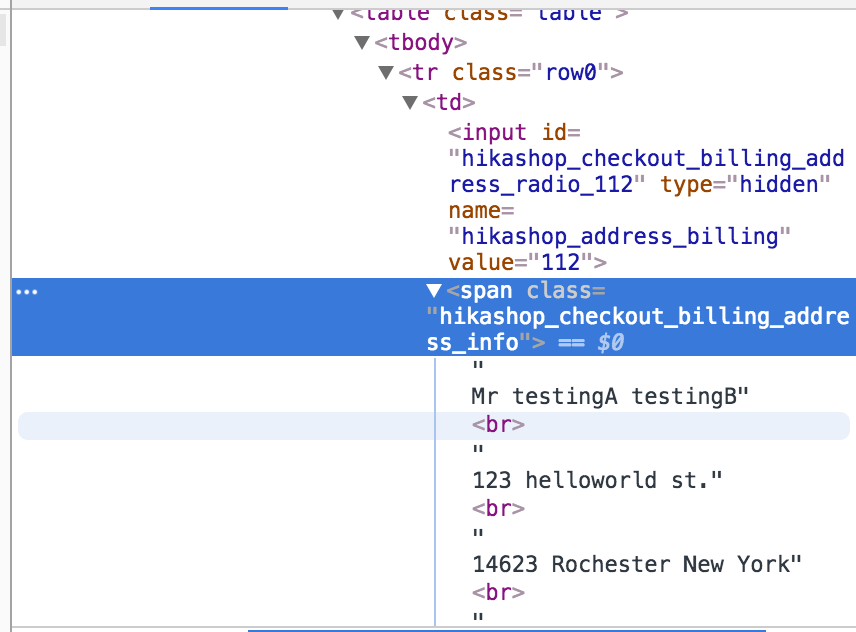Select the br tag after testingB
Viewport: 856px width, 632px height.
click(498, 425)
